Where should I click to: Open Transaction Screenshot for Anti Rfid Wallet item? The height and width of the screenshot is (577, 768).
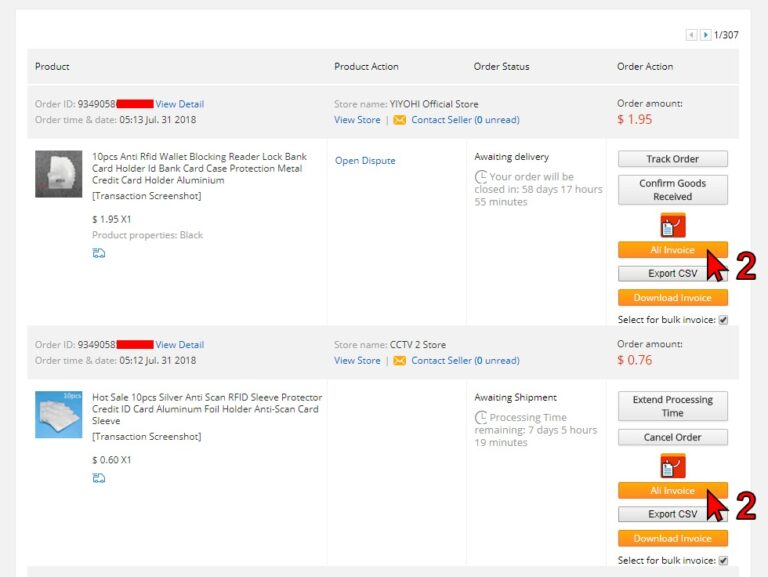[x=146, y=196]
